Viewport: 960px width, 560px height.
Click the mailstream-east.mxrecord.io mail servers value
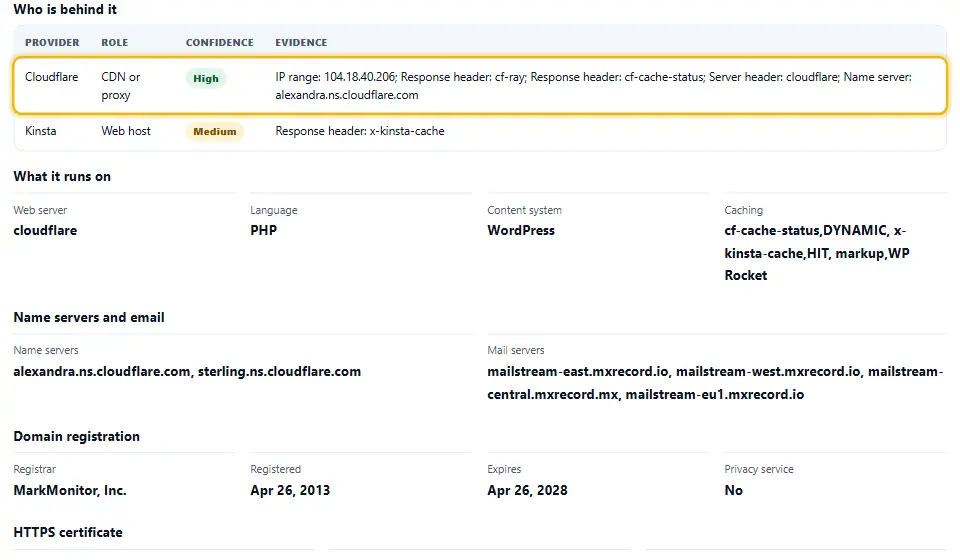pos(715,383)
